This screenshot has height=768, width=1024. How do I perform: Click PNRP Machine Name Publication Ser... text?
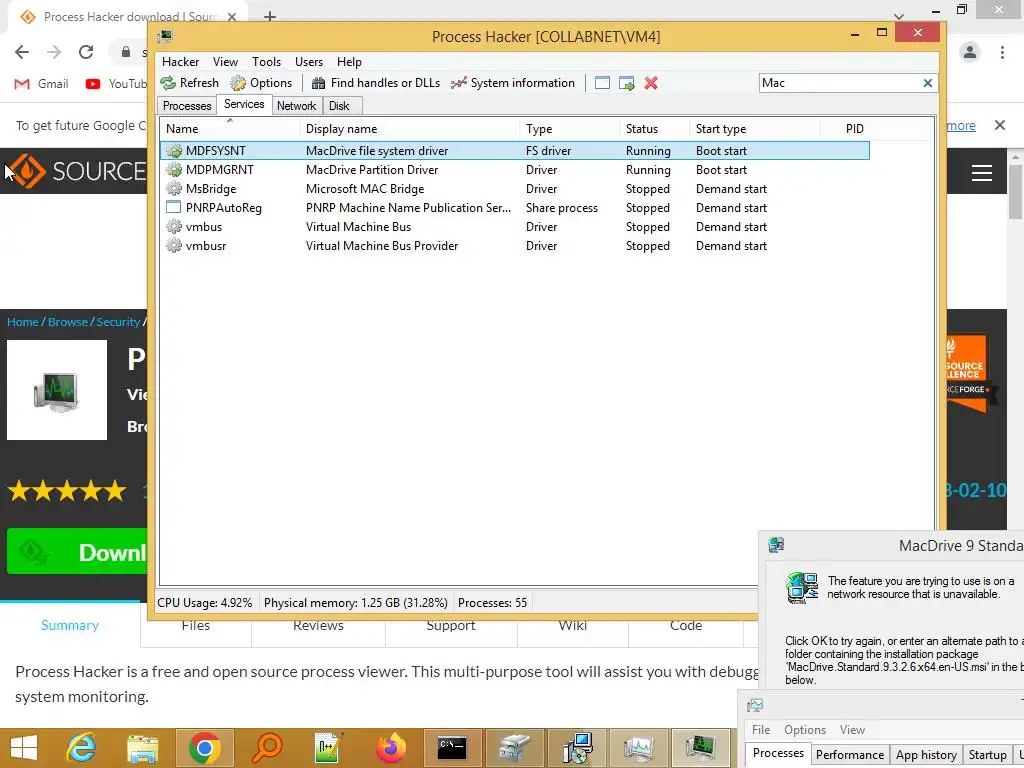point(408,208)
